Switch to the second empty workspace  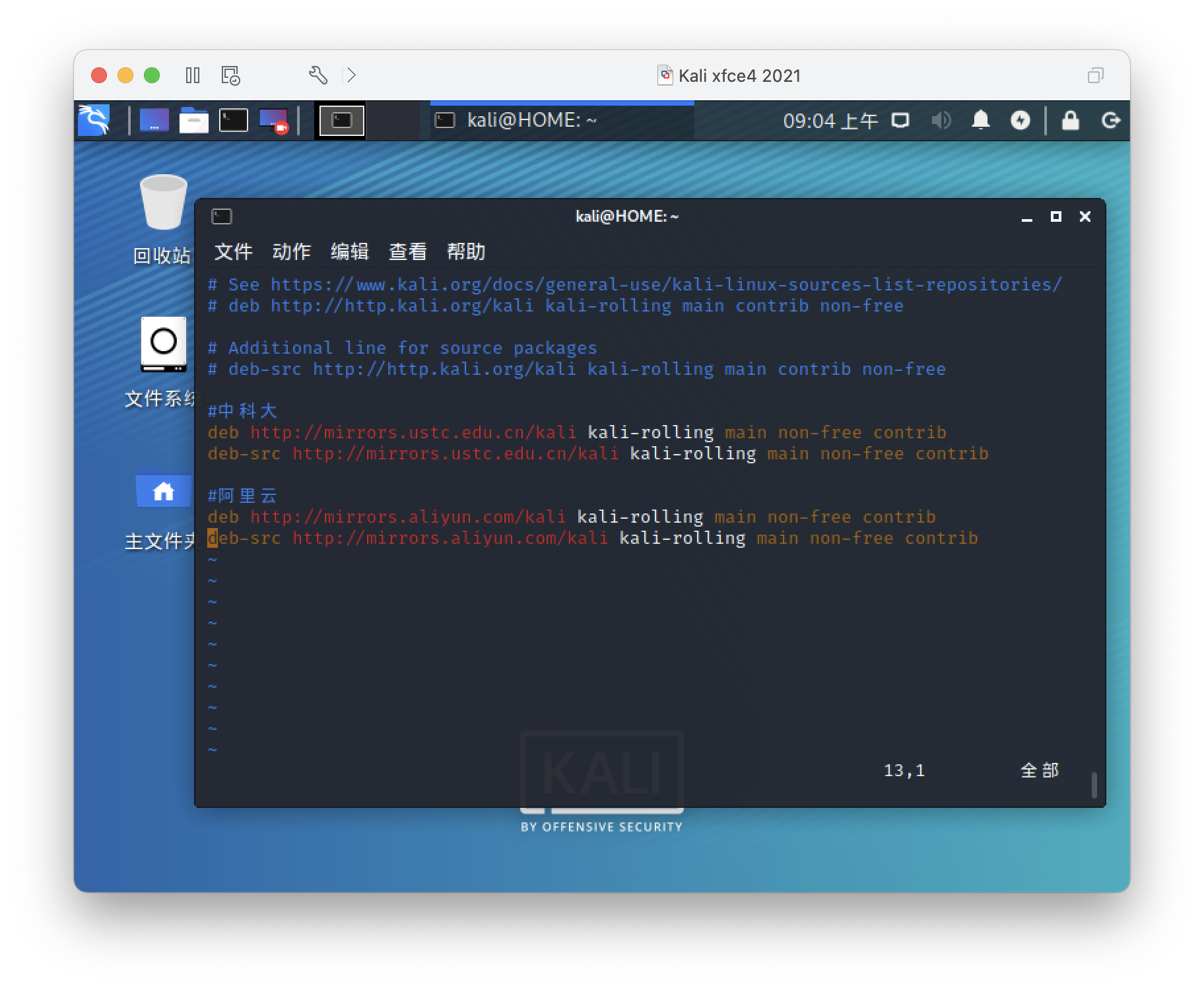point(392,120)
